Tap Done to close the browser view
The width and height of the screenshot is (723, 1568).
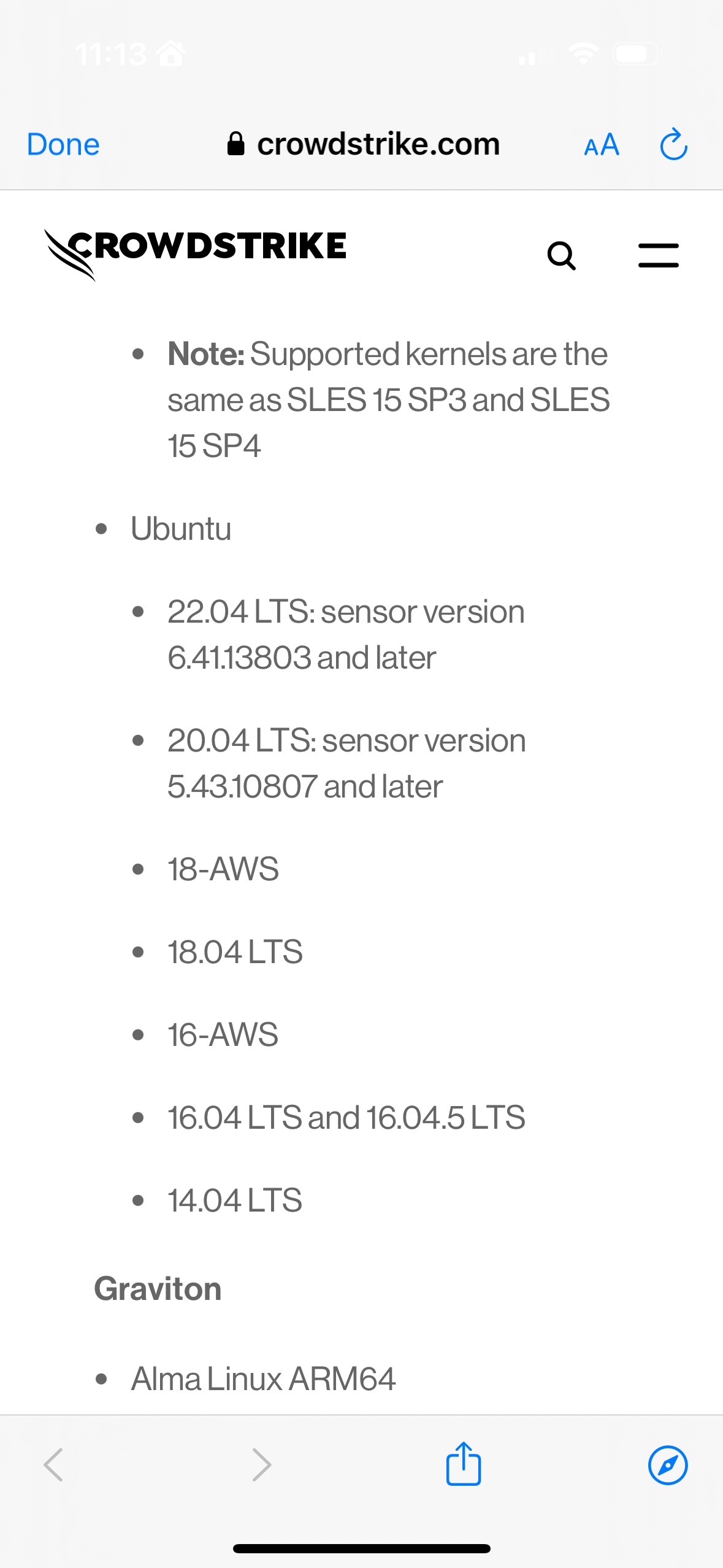[63, 145]
